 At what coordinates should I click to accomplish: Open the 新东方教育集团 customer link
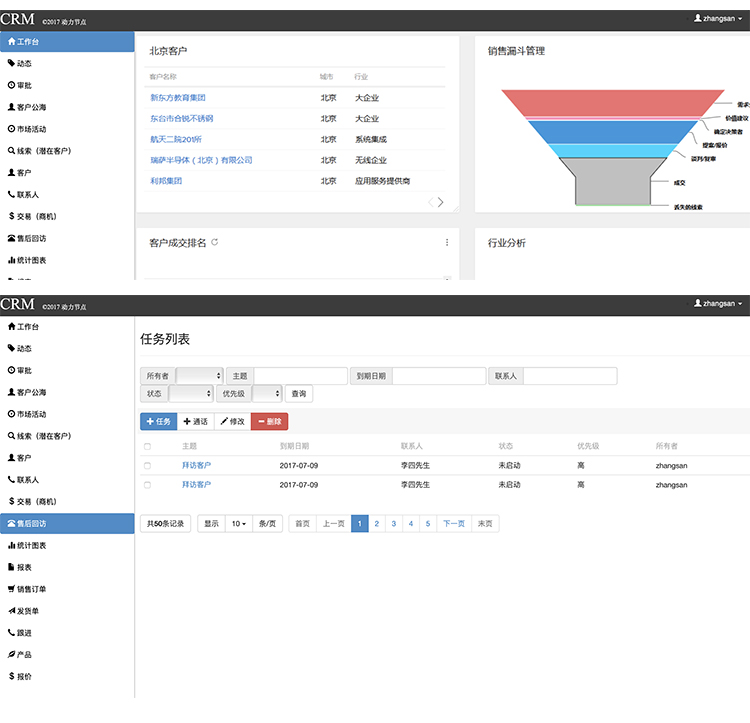click(178, 98)
